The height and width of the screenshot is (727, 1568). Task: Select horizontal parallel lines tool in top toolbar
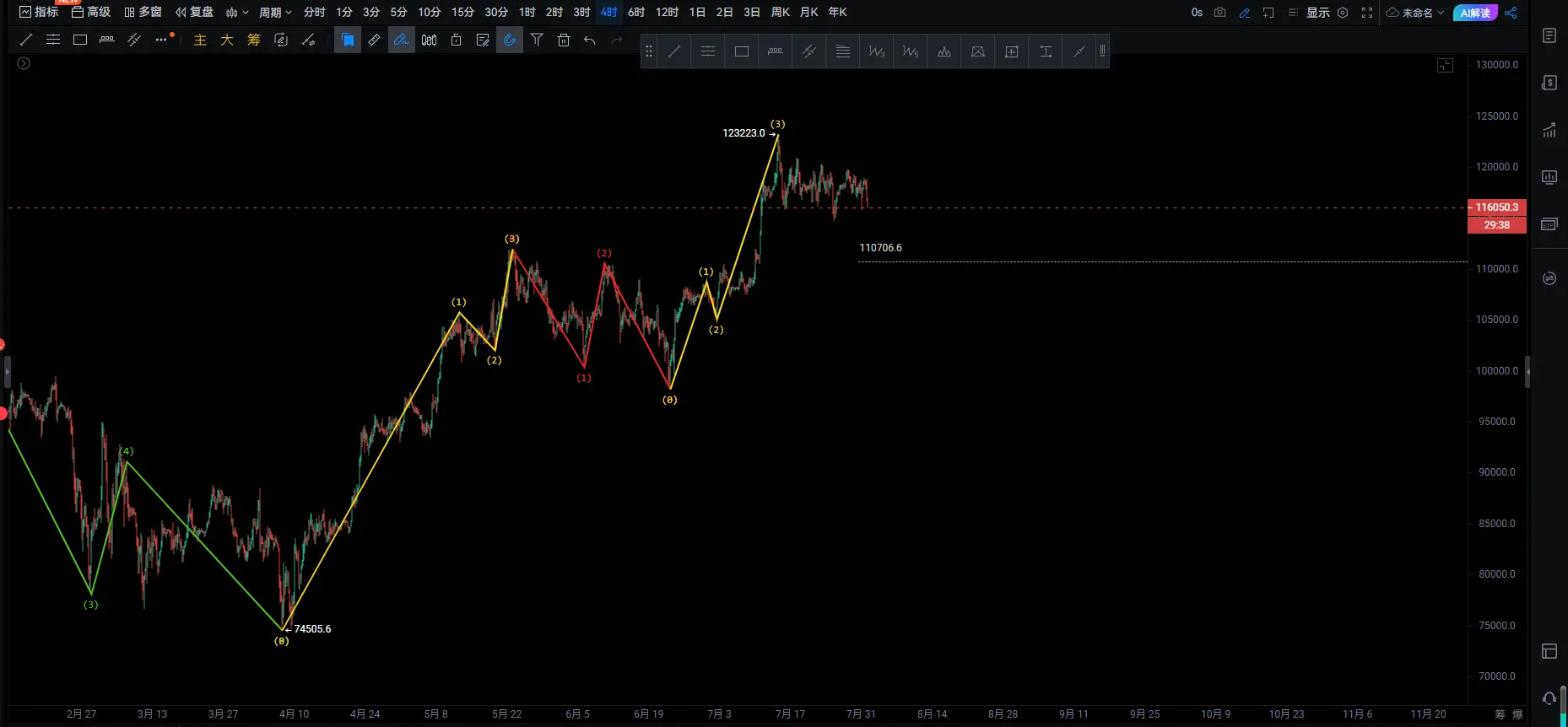click(x=53, y=40)
